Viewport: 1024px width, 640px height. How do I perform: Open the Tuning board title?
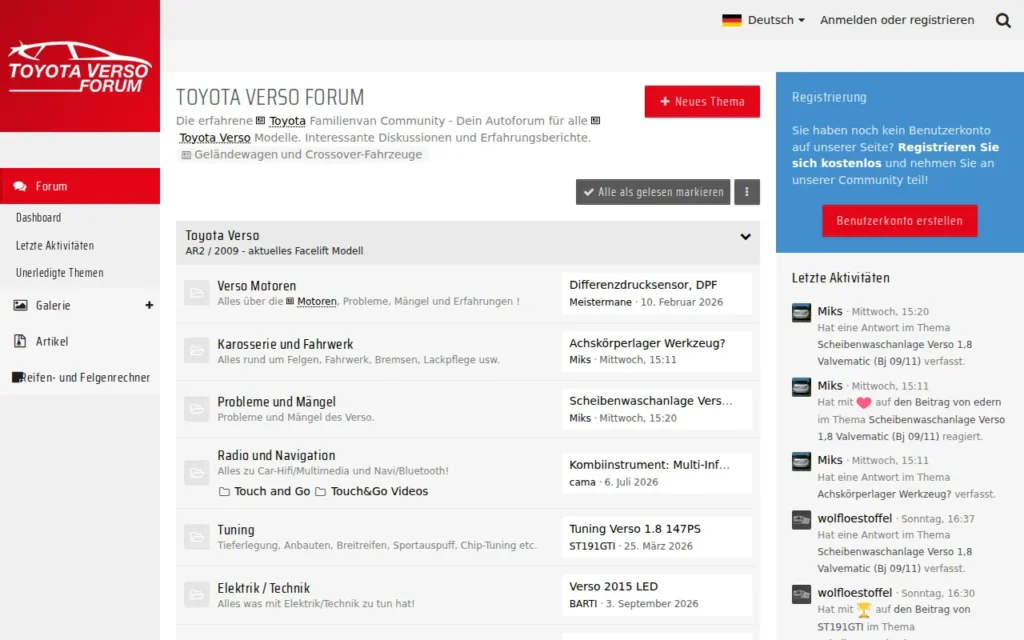pos(236,530)
